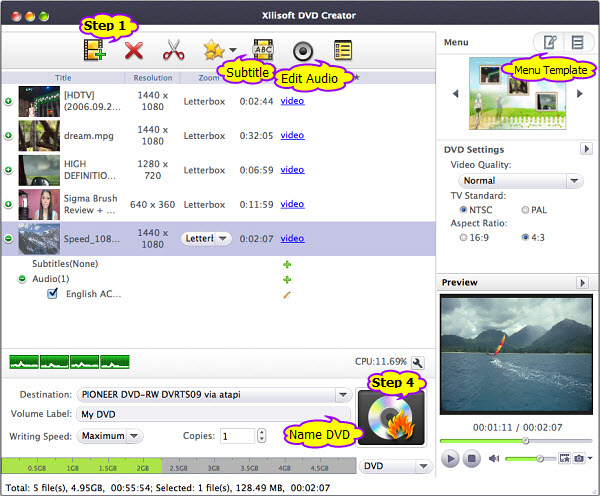
Task: Show next menu template
Action: pyautogui.click(x=580, y=93)
